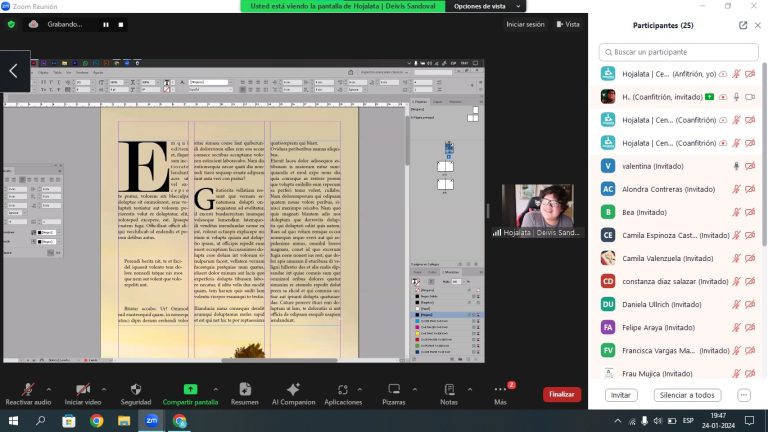Toggle Iniciar video camera
This screenshot has height=432, width=768.
coord(82,388)
